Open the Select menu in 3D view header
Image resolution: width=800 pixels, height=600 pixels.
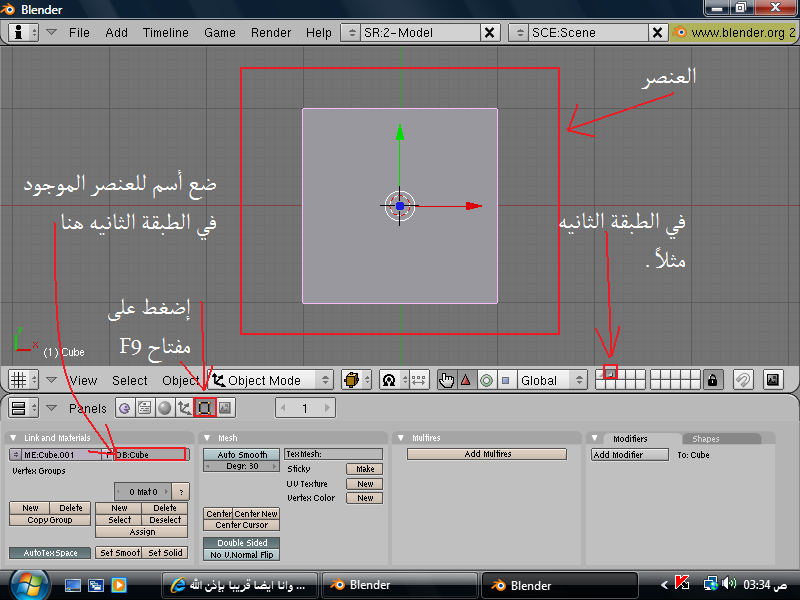point(130,381)
